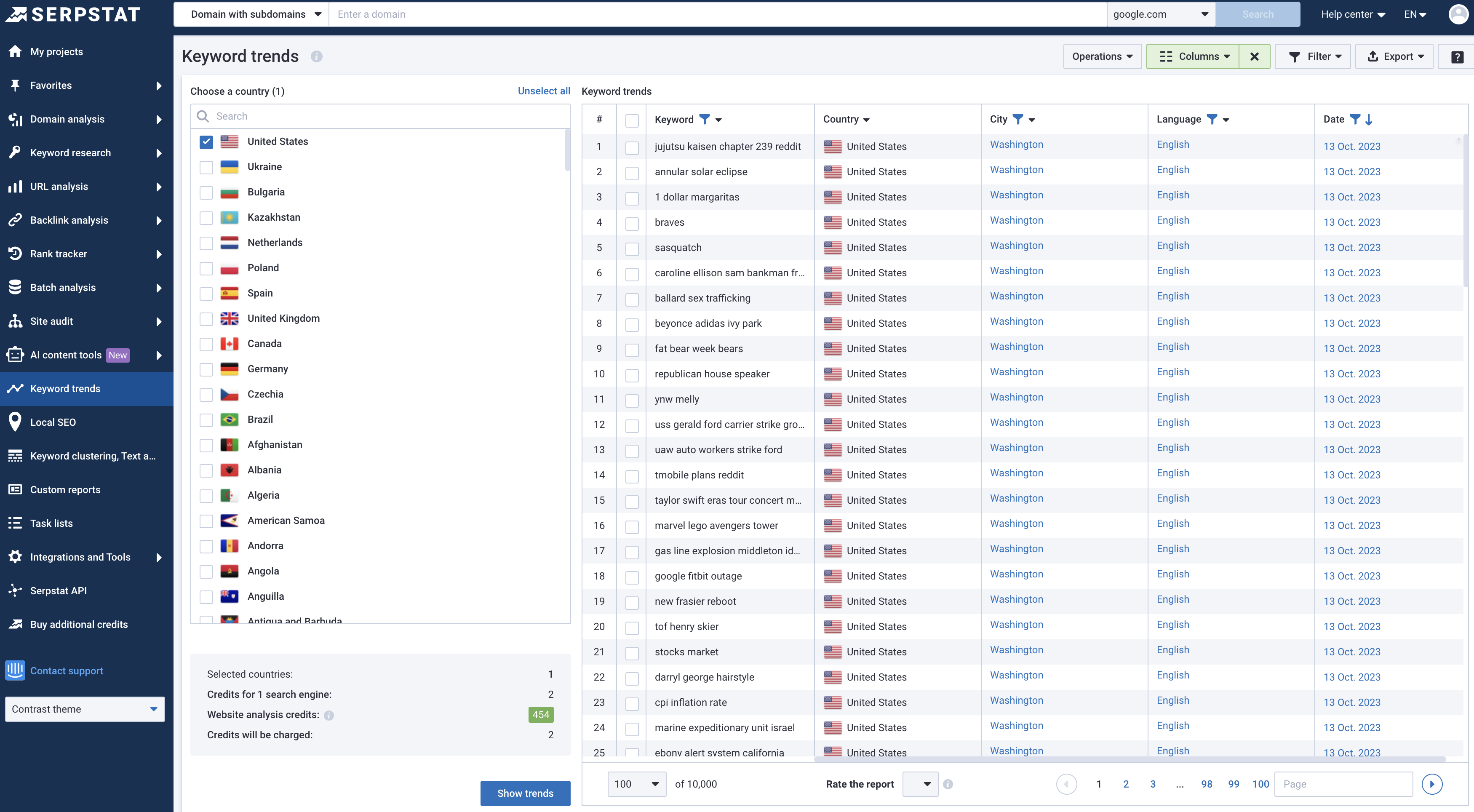
Task: Click the Keyword research key icon
Action: (x=16, y=153)
